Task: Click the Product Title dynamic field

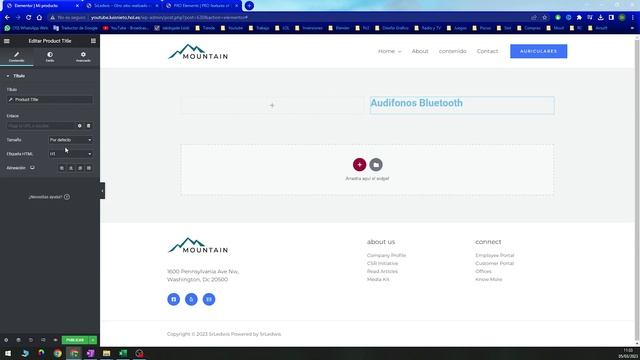Action: (50, 100)
